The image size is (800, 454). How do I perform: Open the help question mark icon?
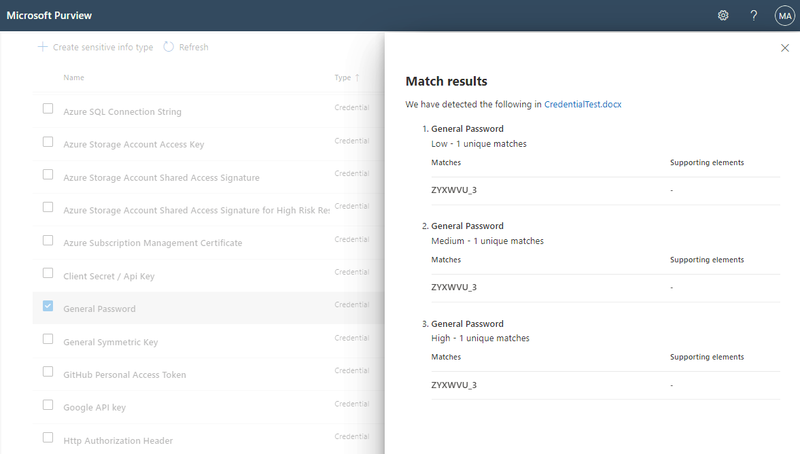[x=754, y=15]
